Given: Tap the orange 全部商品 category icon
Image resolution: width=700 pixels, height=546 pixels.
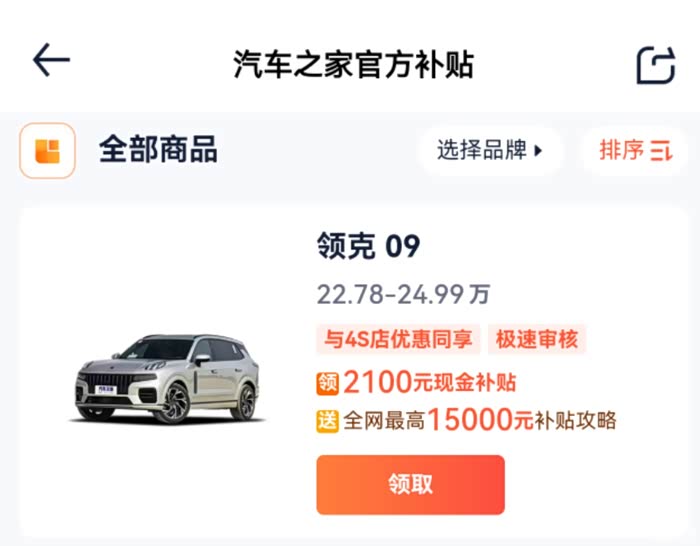Looking at the screenshot, I should tap(47, 151).
